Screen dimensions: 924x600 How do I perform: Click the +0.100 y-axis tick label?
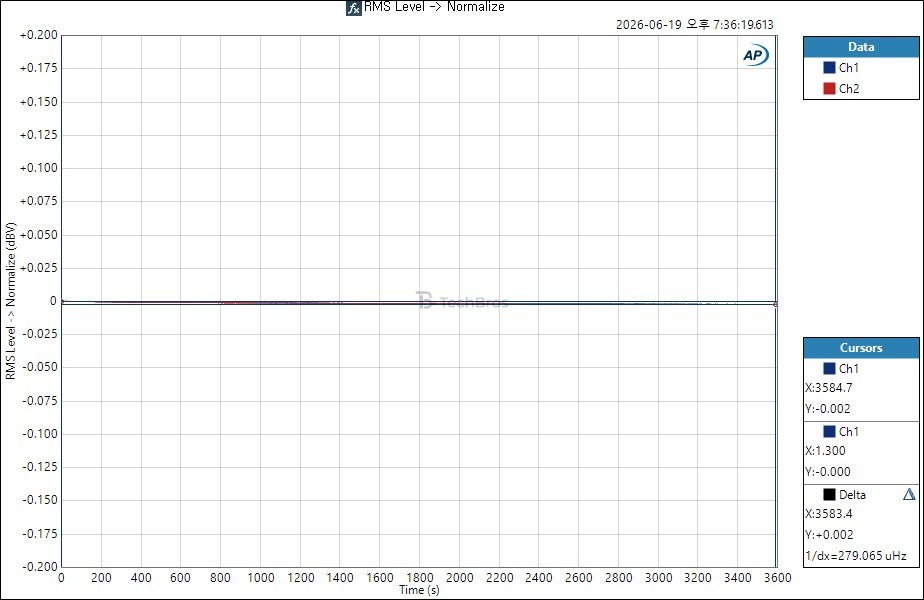pos(39,168)
